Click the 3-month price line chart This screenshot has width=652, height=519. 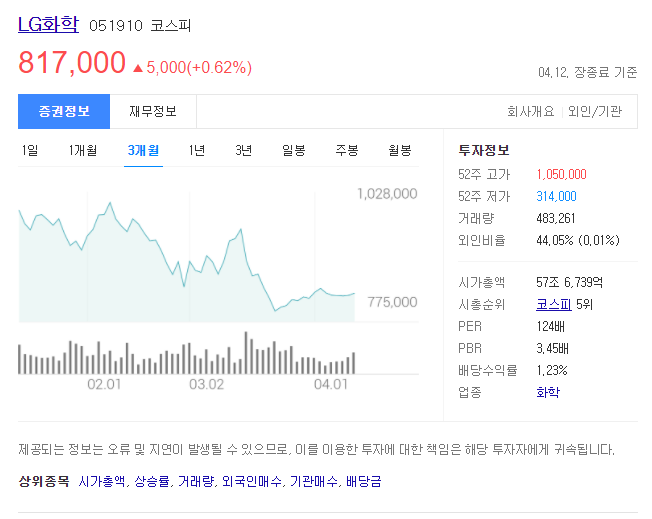pyautogui.click(x=186, y=262)
